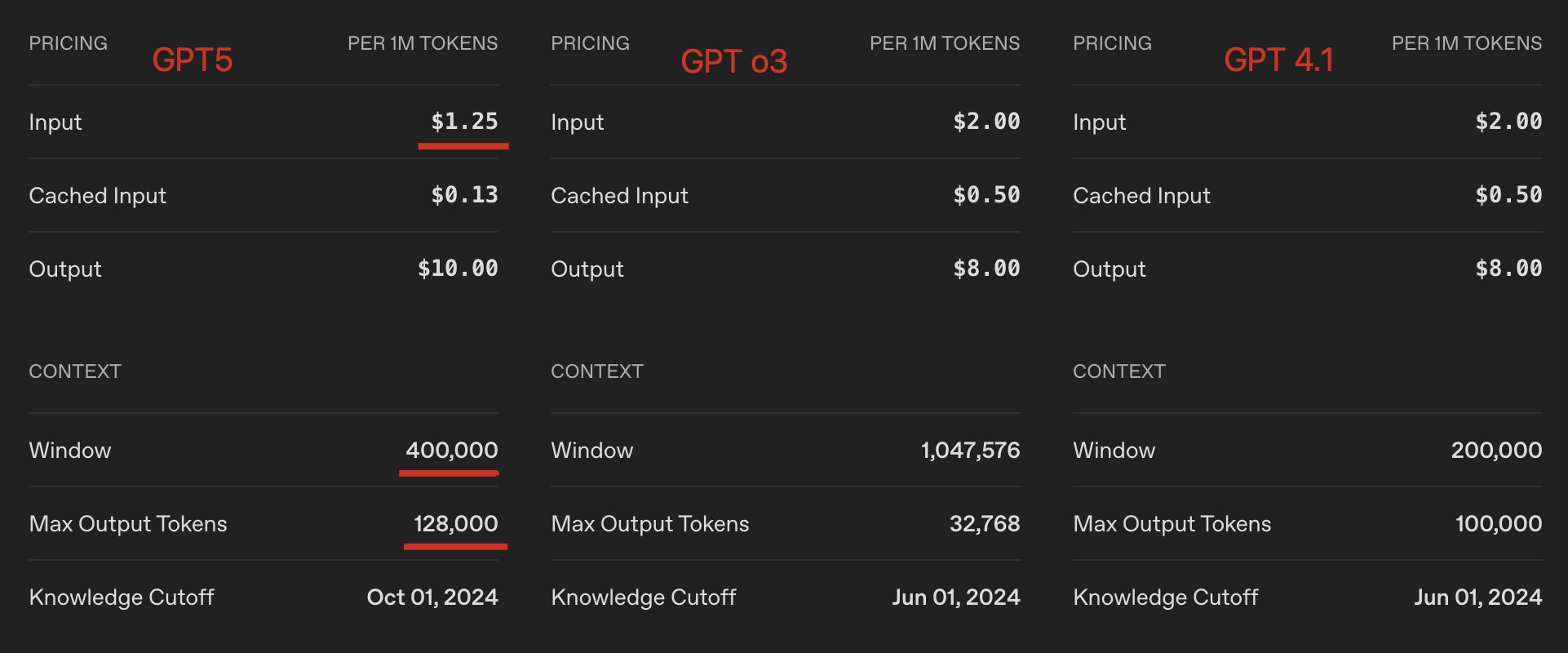Viewport: 1568px width, 653px height.
Task: Click the PER 1M TOKENS header under GPT5
Action: (x=423, y=43)
